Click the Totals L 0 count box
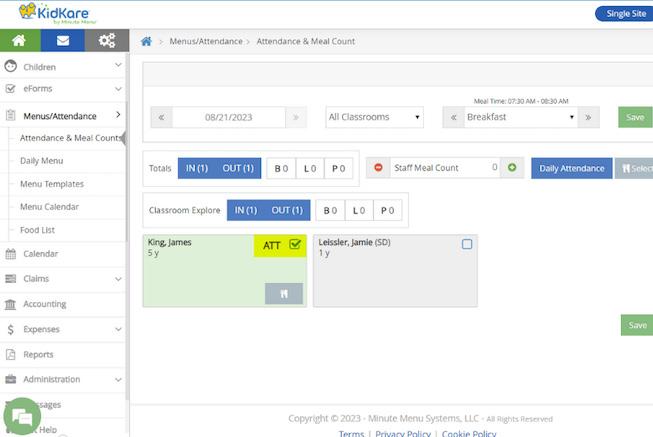The height and width of the screenshot is (437, 653). [310, 168]
